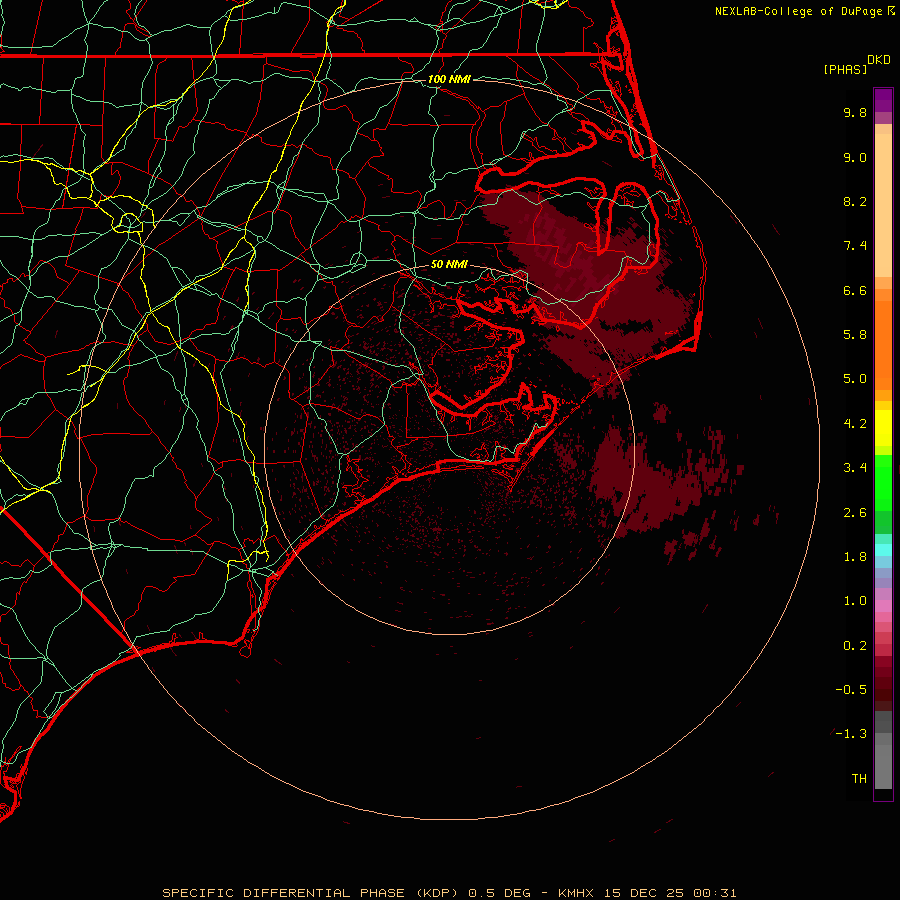Click the 8.2 legend label

(855, 201)
